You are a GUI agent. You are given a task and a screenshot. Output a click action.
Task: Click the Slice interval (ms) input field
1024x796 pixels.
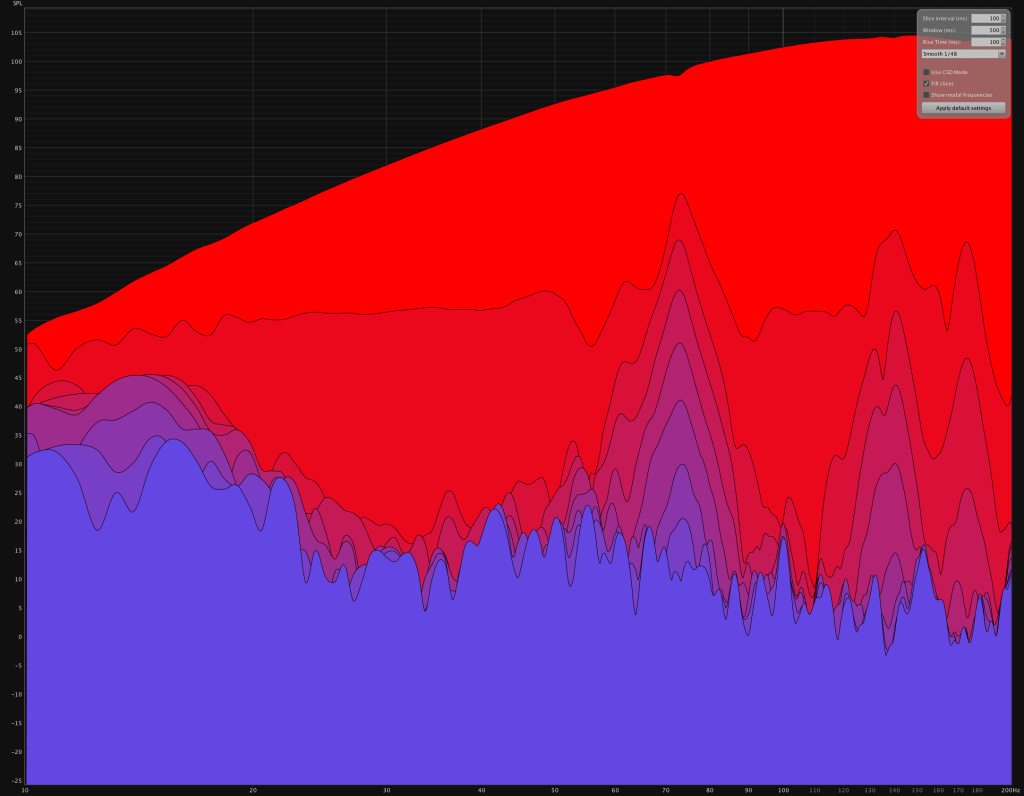point(985,18)
